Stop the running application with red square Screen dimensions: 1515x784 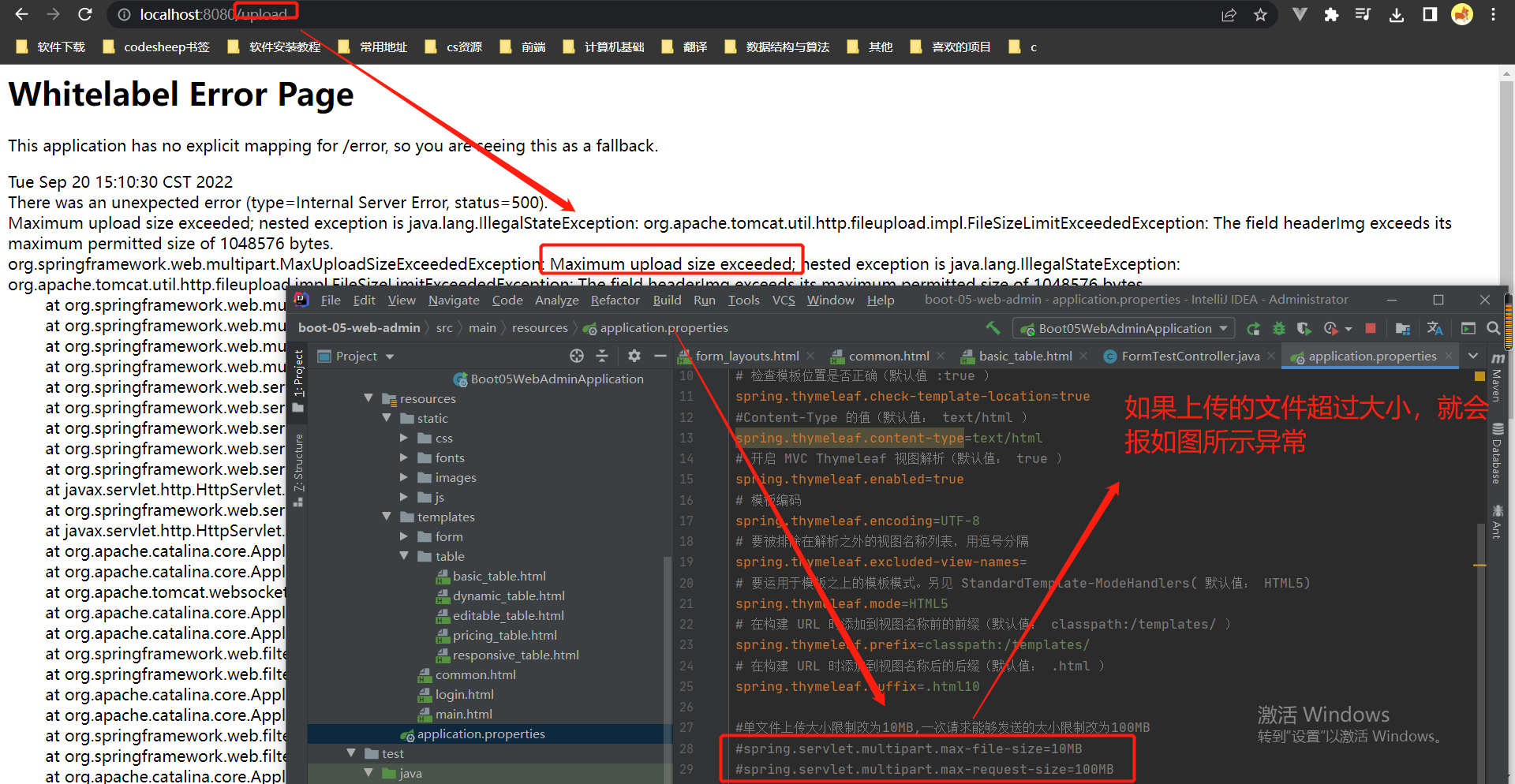1371,329
